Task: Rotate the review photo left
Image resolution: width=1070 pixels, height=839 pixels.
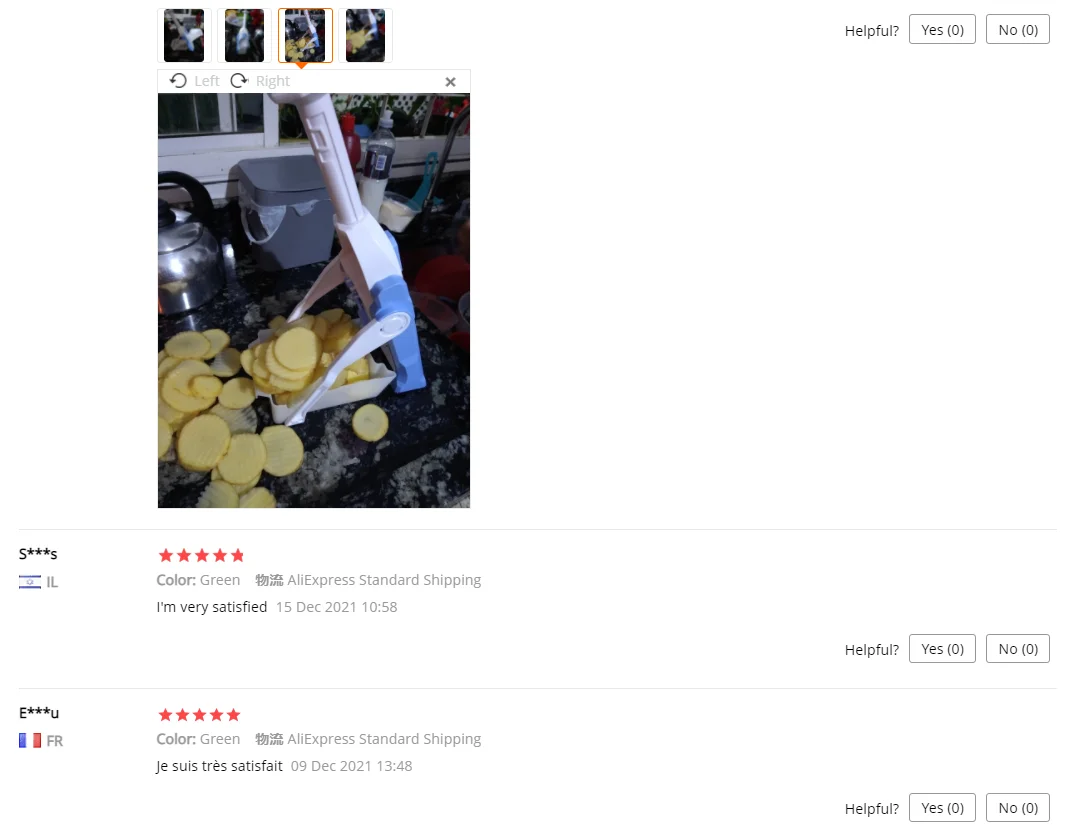Action: (x=194, y=81)
